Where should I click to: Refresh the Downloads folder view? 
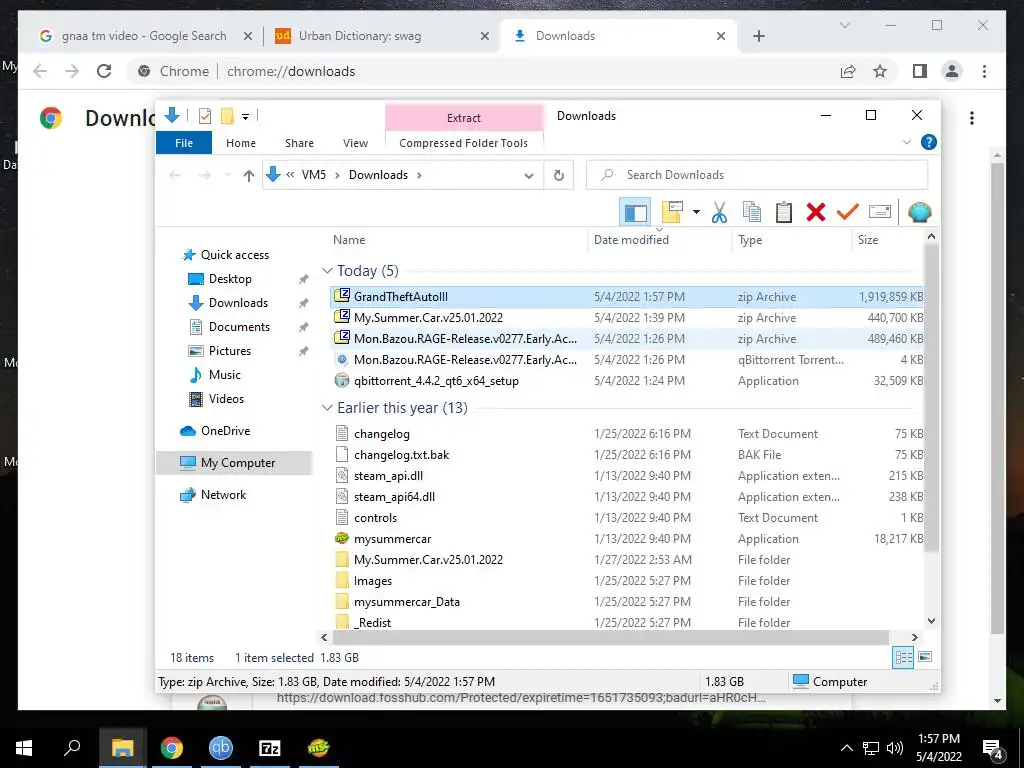click(x=558, y=175)
